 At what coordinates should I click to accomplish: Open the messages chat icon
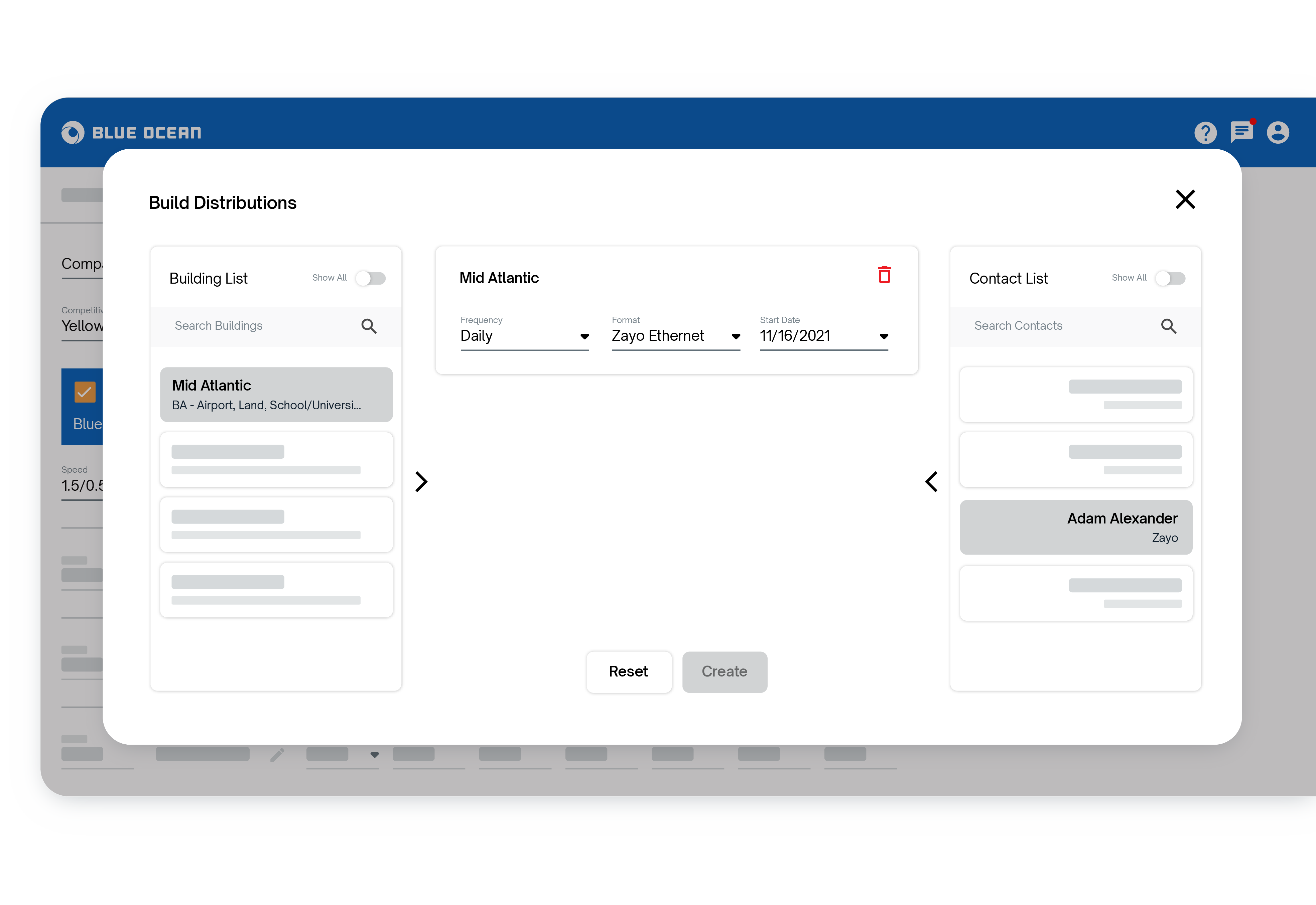click(x=1241, y=132)
